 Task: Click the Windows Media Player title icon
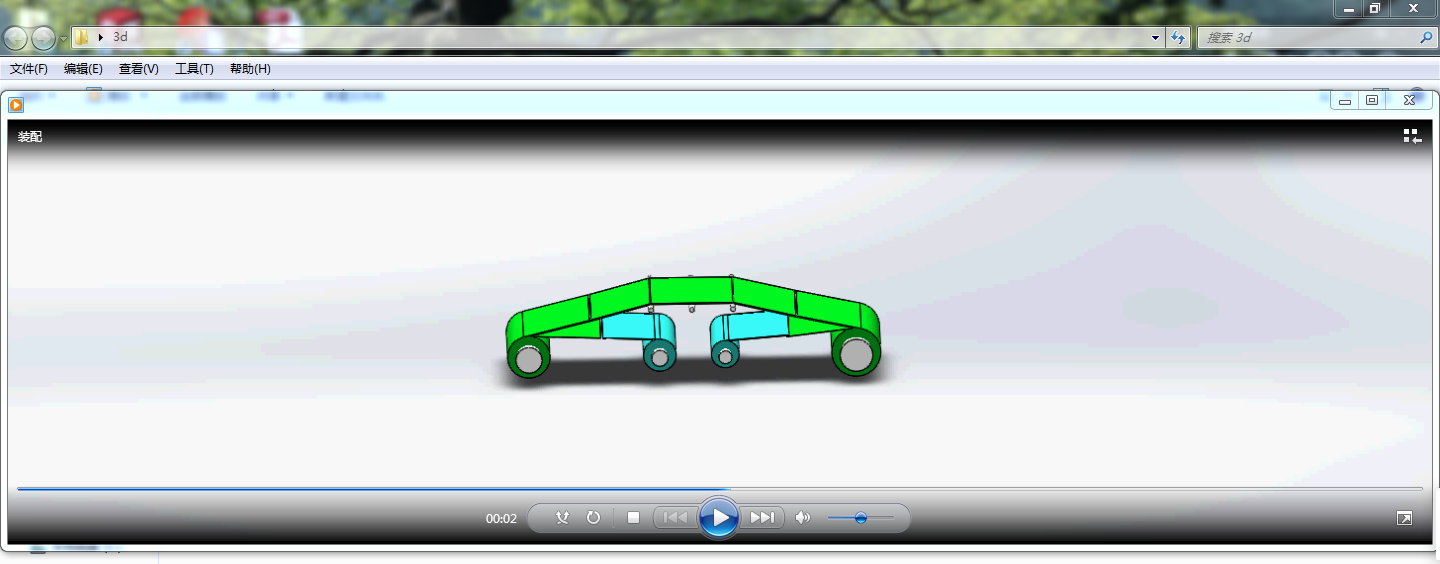coord(16,105)
